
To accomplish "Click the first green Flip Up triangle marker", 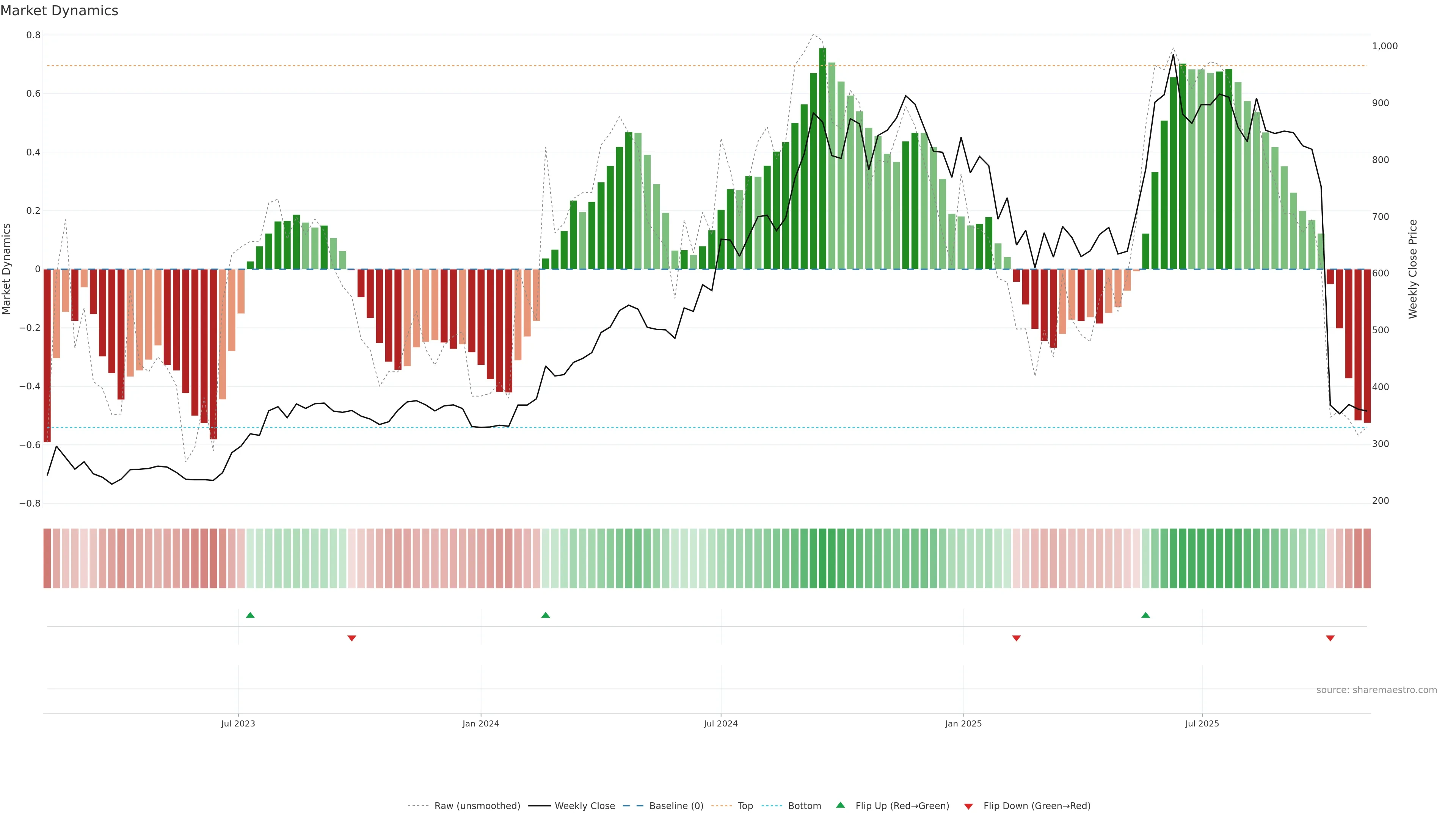I will [x=250, y=615].
